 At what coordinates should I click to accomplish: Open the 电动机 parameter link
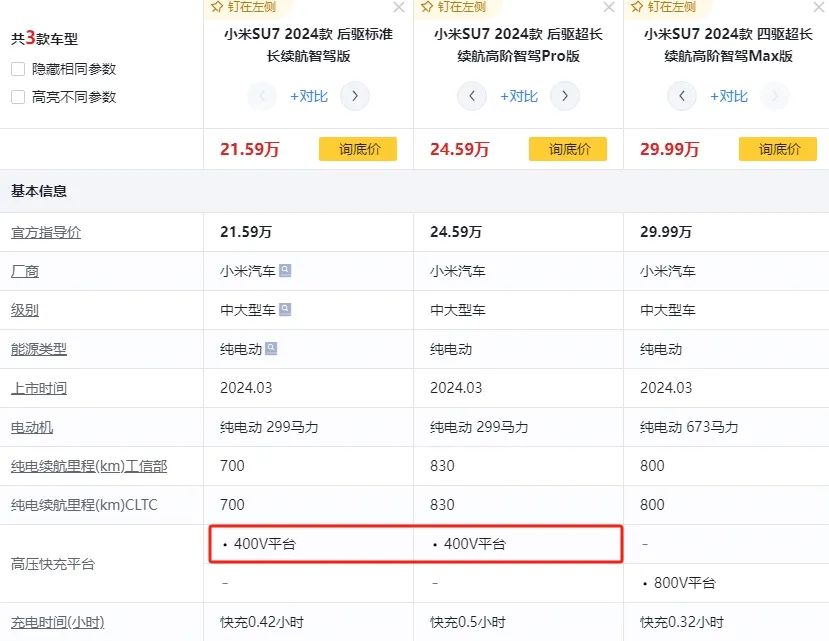tap(32, 427)
